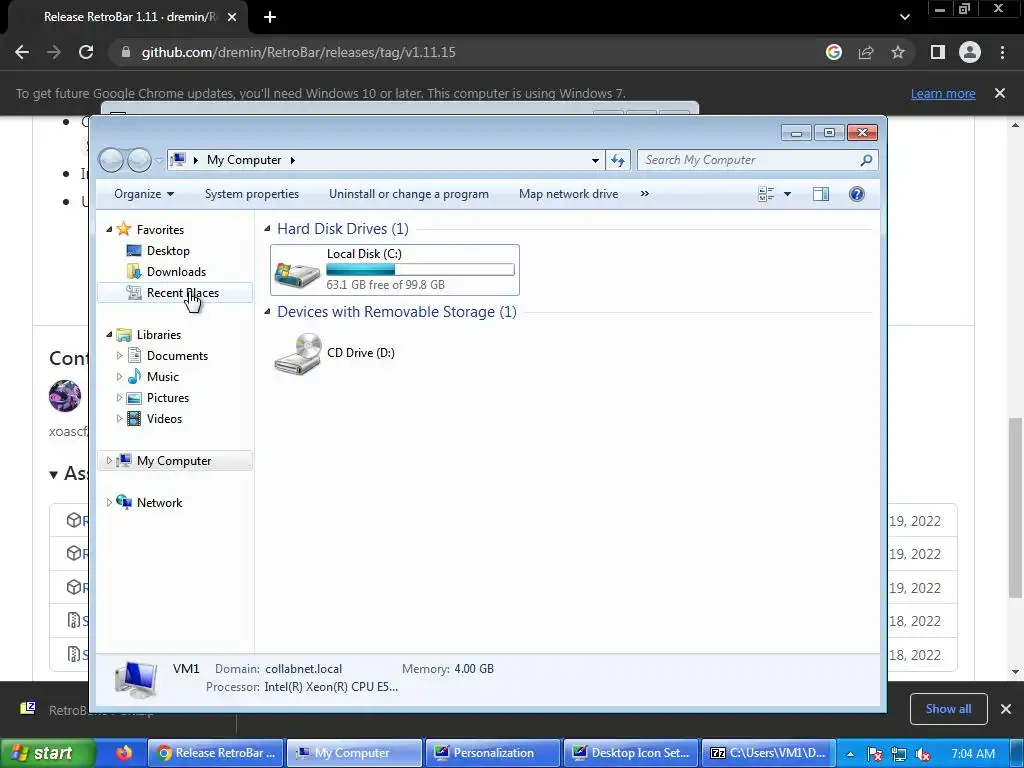Open the address bar history dropdown
This screenshot has height=768, width=1024.
[595, 160]
